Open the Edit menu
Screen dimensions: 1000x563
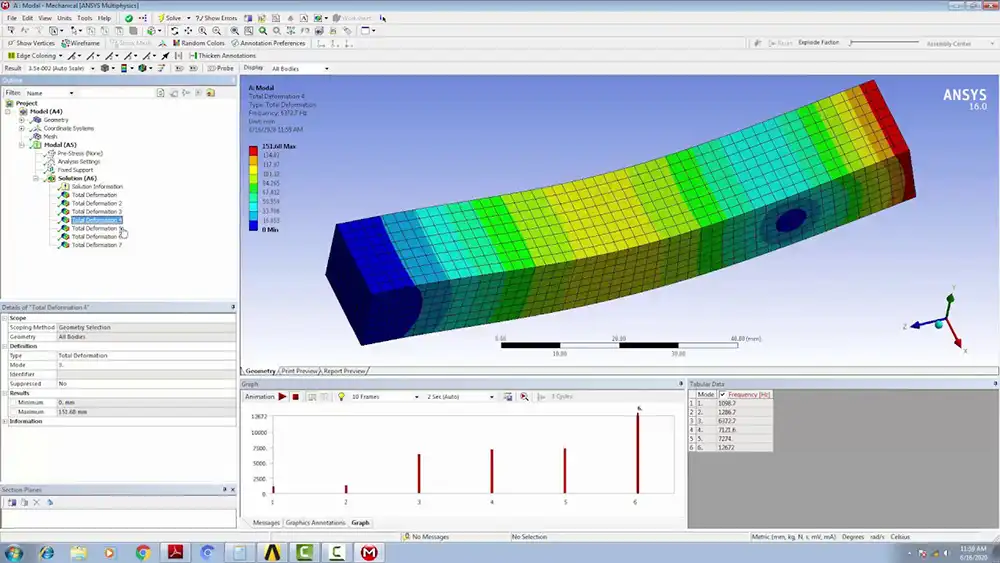[x=27, y=18]
